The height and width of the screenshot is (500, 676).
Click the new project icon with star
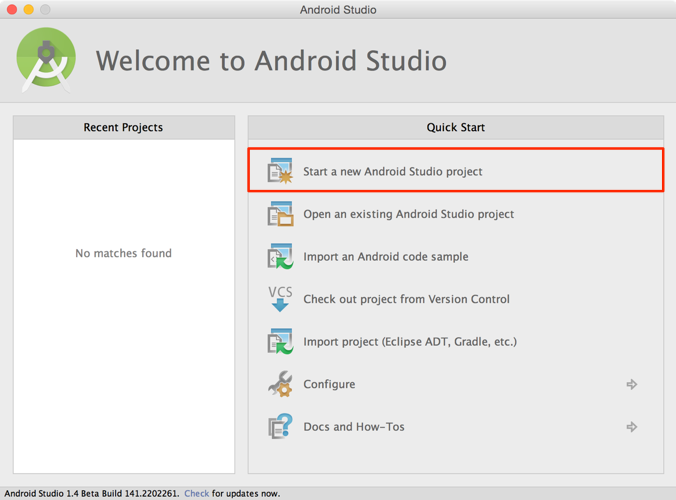280,171
